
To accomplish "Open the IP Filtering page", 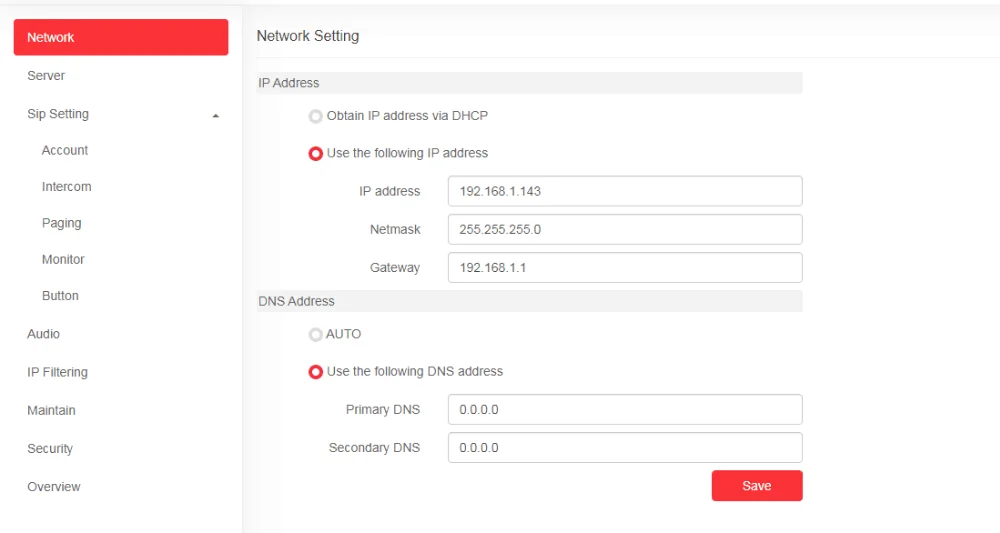I will point(57,372).
